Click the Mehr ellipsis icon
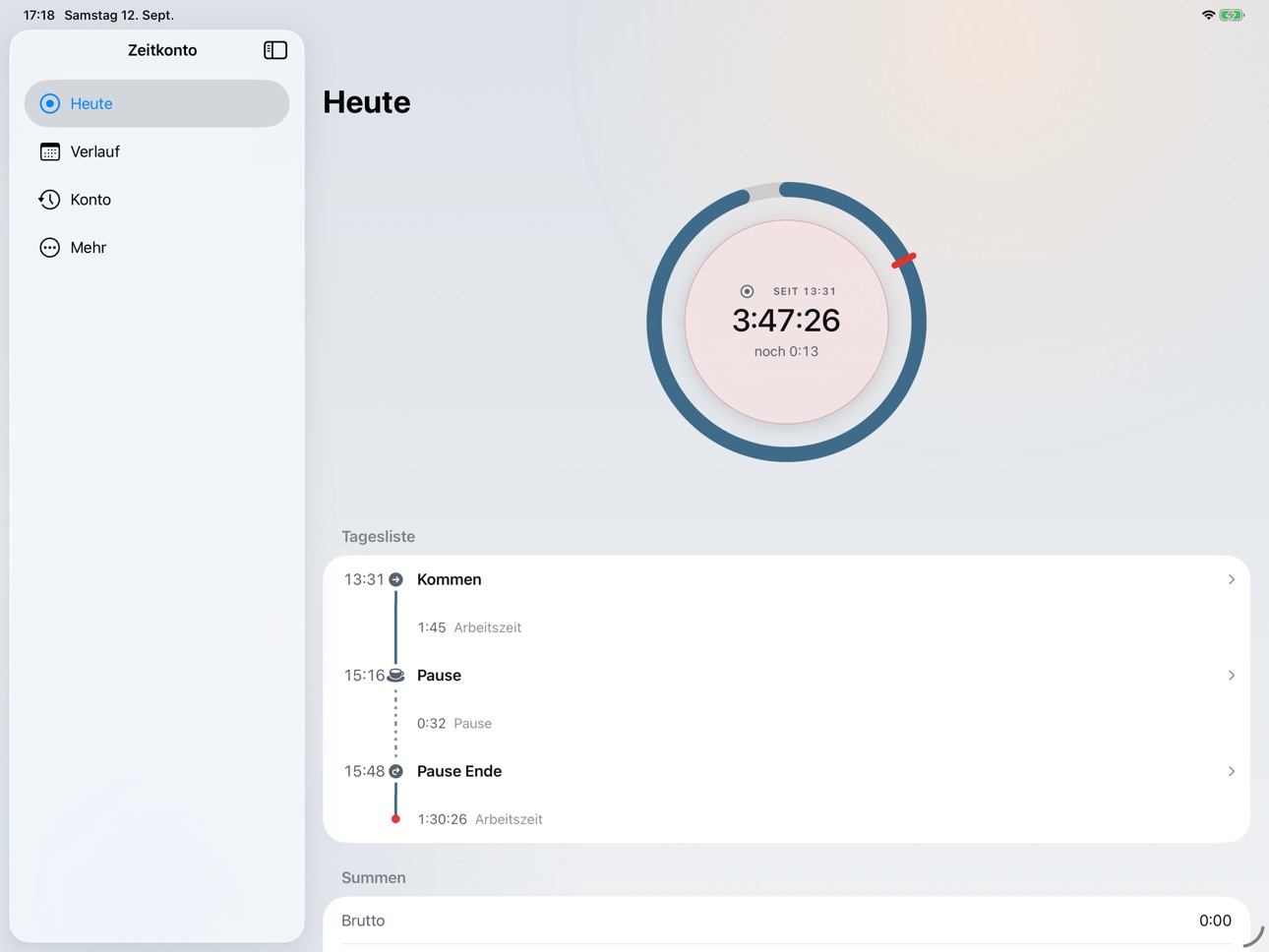The width and height of the screenshot is (1269, 952). pyautogui.click(x=49, y=248)
